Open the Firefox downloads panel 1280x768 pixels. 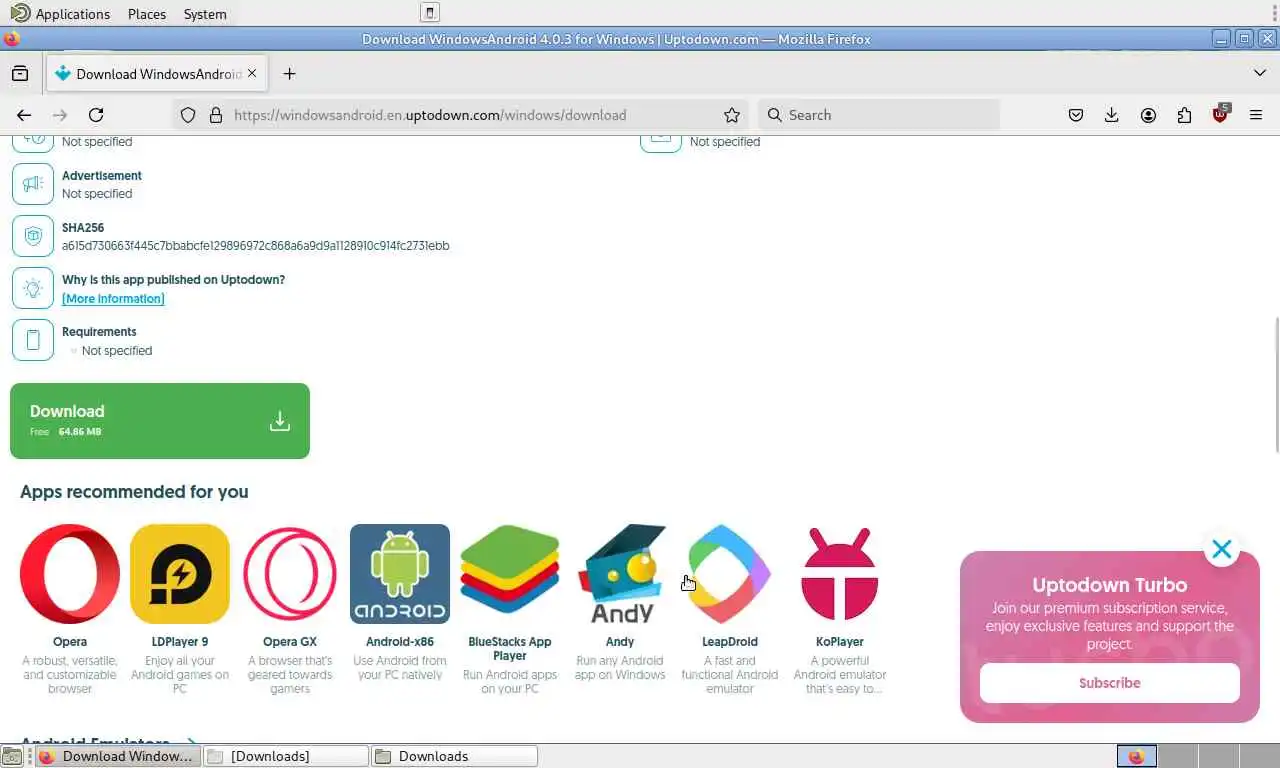coord(1112,115)
